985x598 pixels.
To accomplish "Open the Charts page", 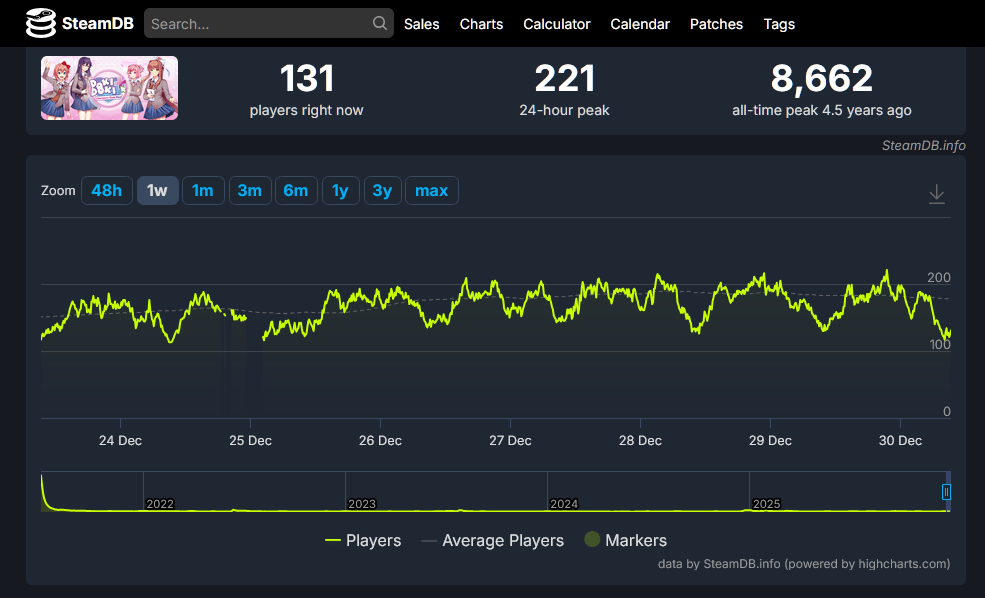I will point(481,24).
